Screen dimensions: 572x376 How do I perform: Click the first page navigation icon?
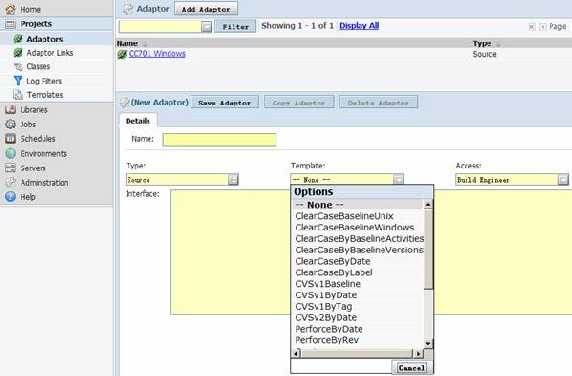click(x=532, y=27)
